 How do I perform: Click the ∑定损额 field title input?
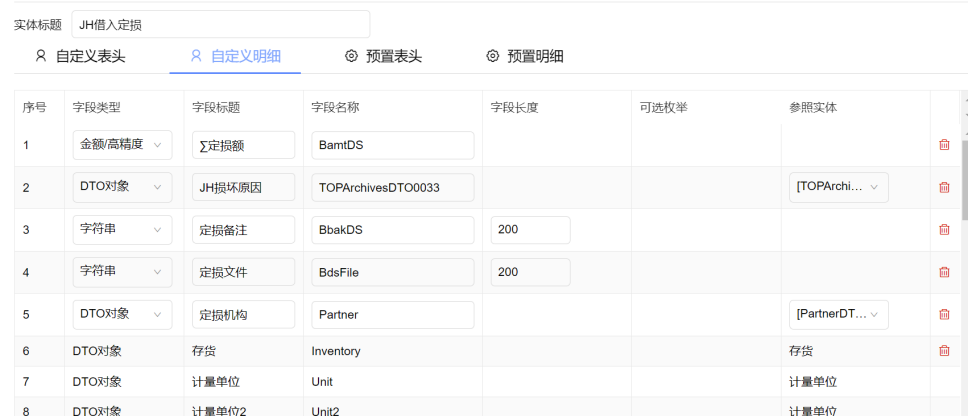(x=243, y=145)
